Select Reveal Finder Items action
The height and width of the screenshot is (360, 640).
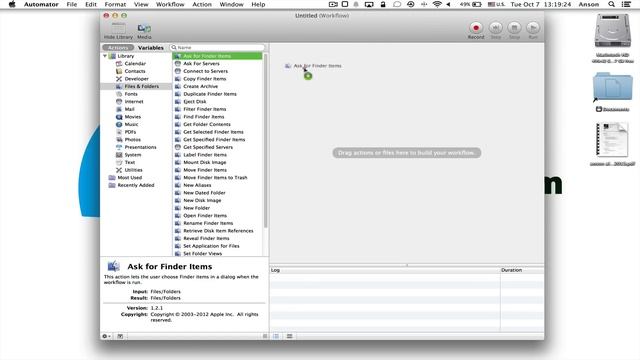point(206,238)
